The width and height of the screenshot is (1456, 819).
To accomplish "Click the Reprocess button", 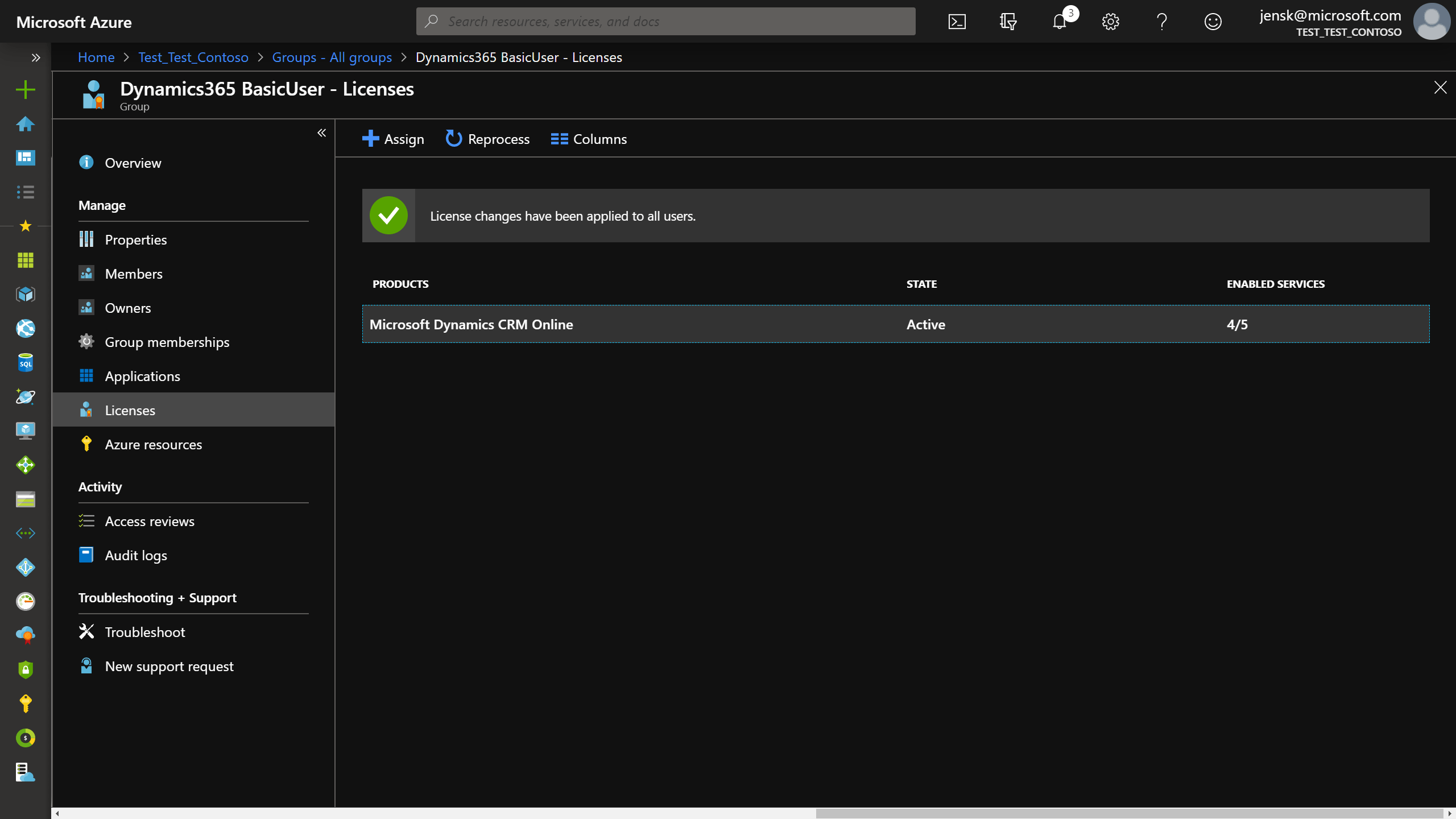I will 487,139.
